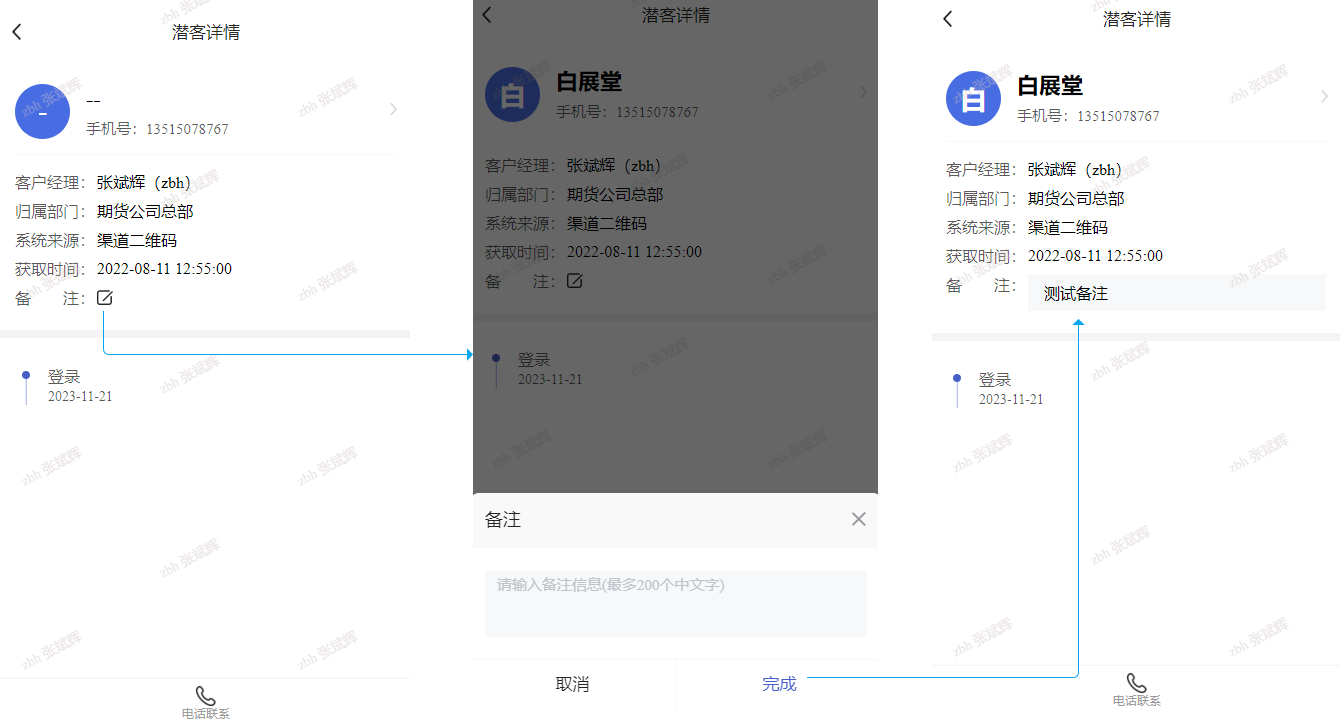Go back from the right screen showing 测试备注
This screenshot has width=1340, height=727.
click(948, 18)
